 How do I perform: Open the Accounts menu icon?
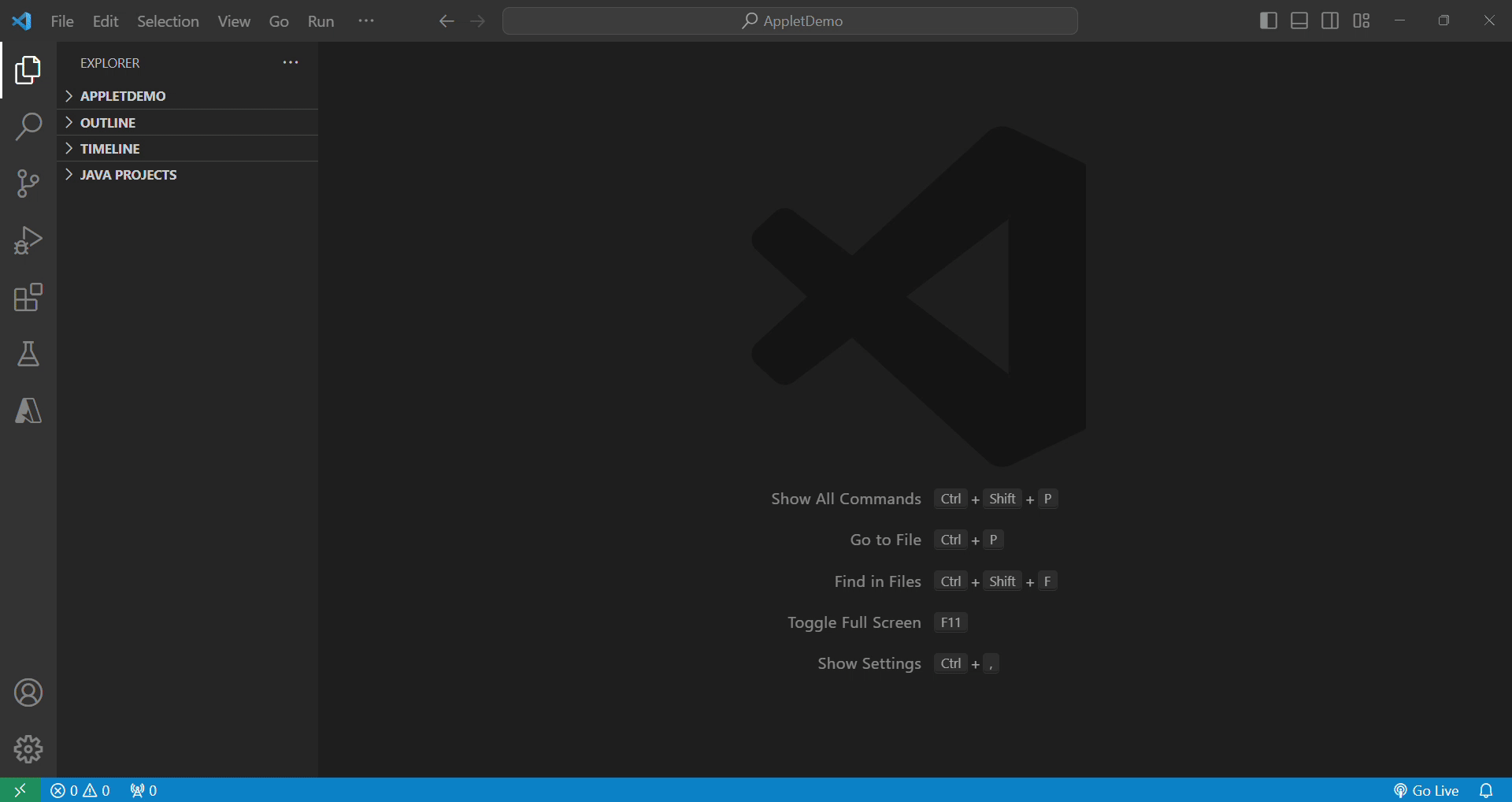coord(28,692)
